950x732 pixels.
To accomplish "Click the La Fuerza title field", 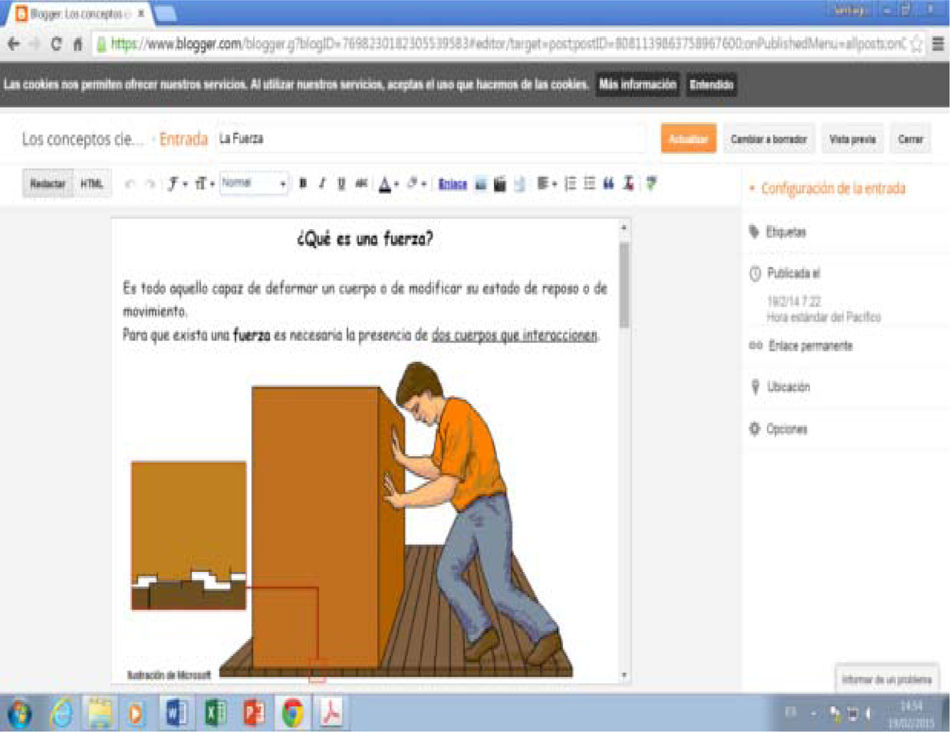I will click(430, 139).
